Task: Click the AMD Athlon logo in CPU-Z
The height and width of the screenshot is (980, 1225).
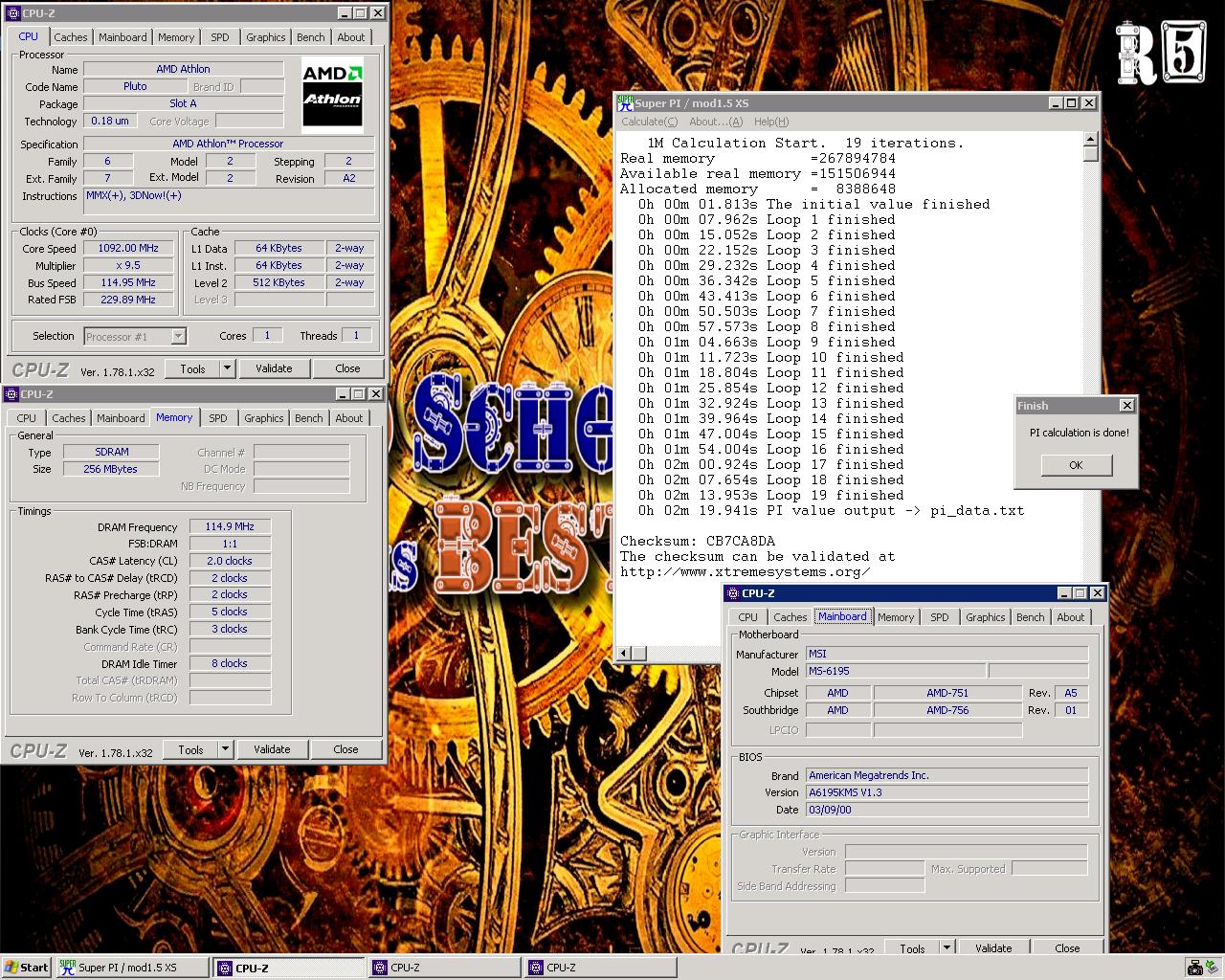Action: 332,95
